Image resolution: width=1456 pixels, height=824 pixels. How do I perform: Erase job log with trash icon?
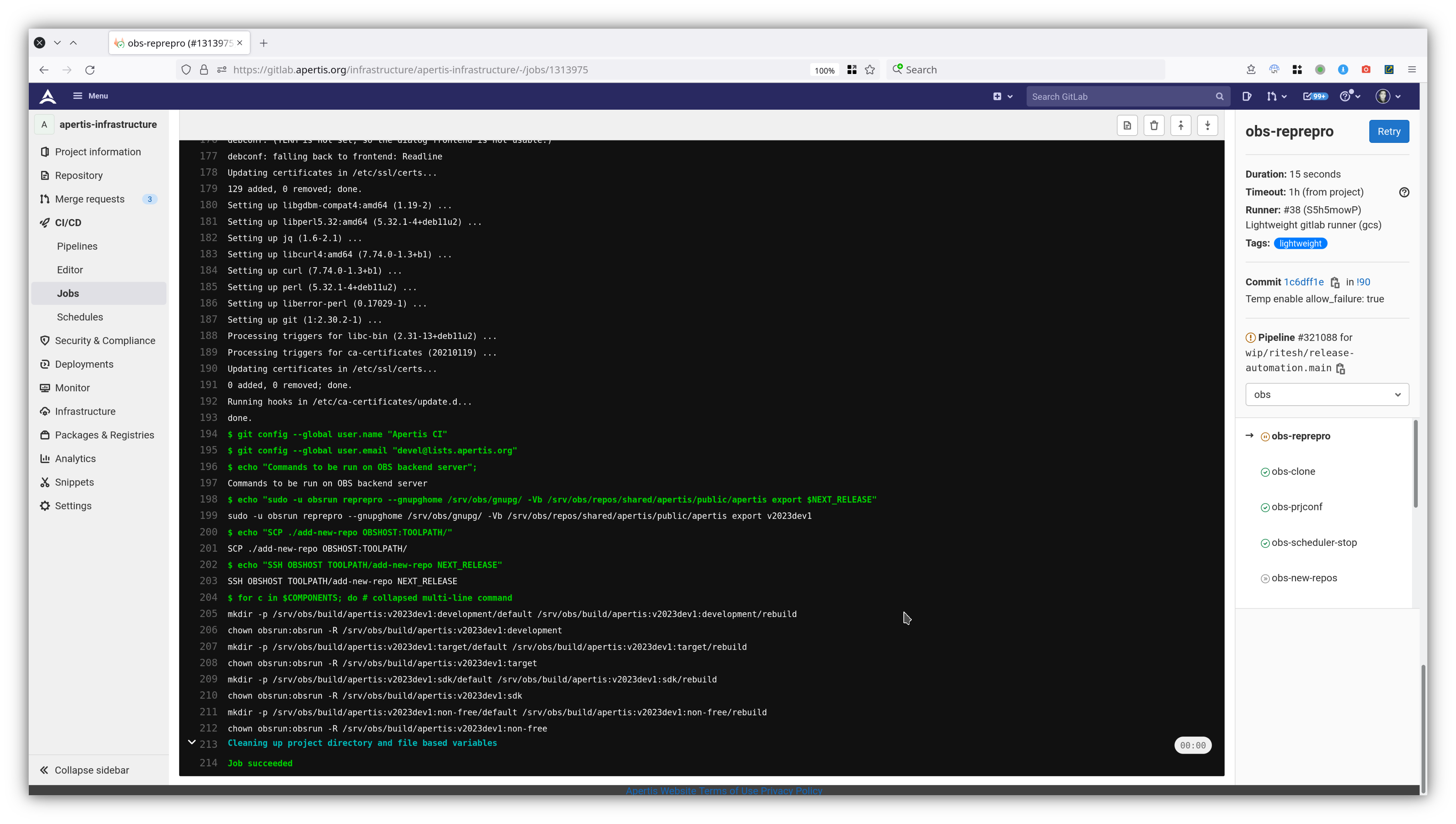(1153, 126)
